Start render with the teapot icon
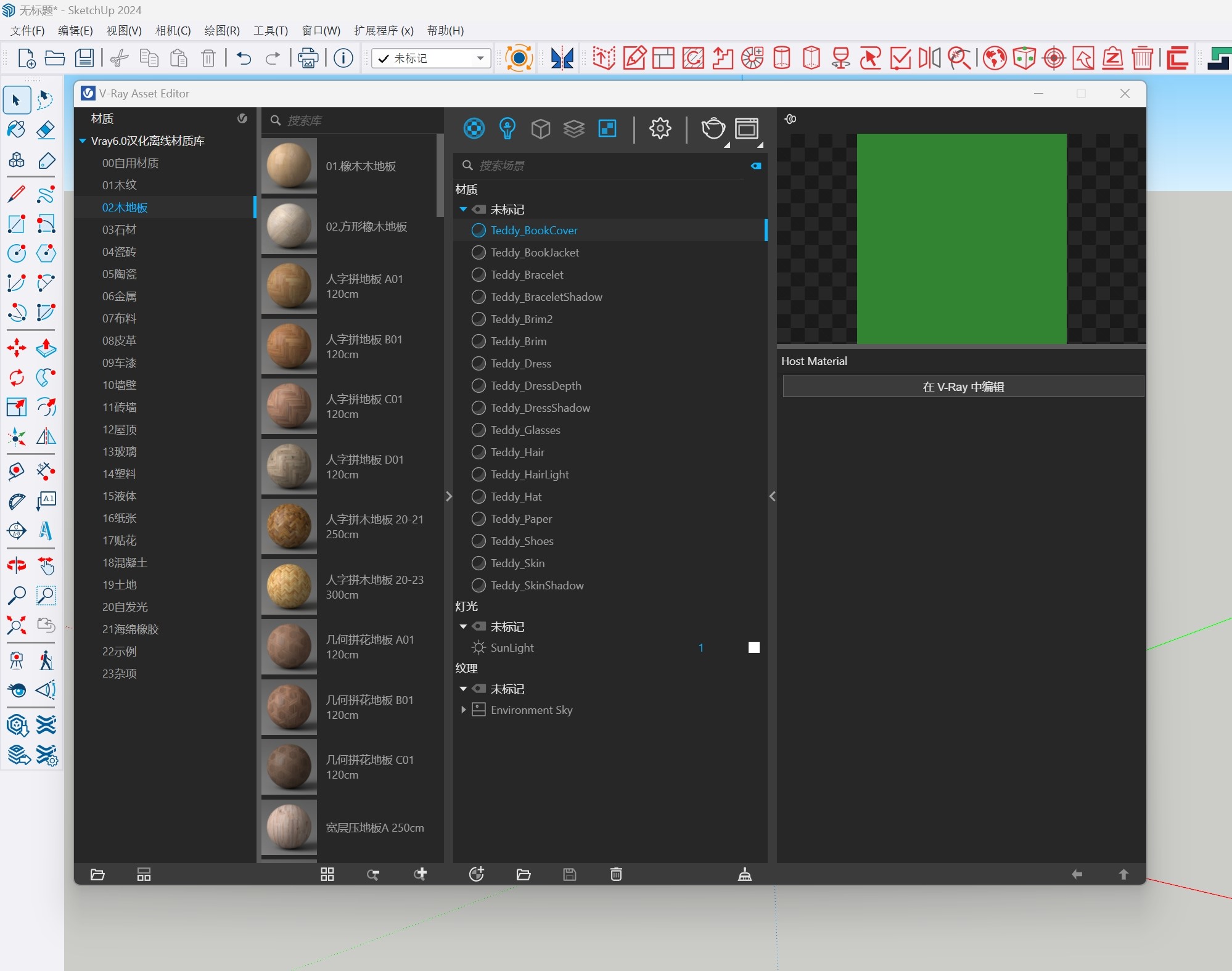Screen dimensions: 1232x971 713,128
